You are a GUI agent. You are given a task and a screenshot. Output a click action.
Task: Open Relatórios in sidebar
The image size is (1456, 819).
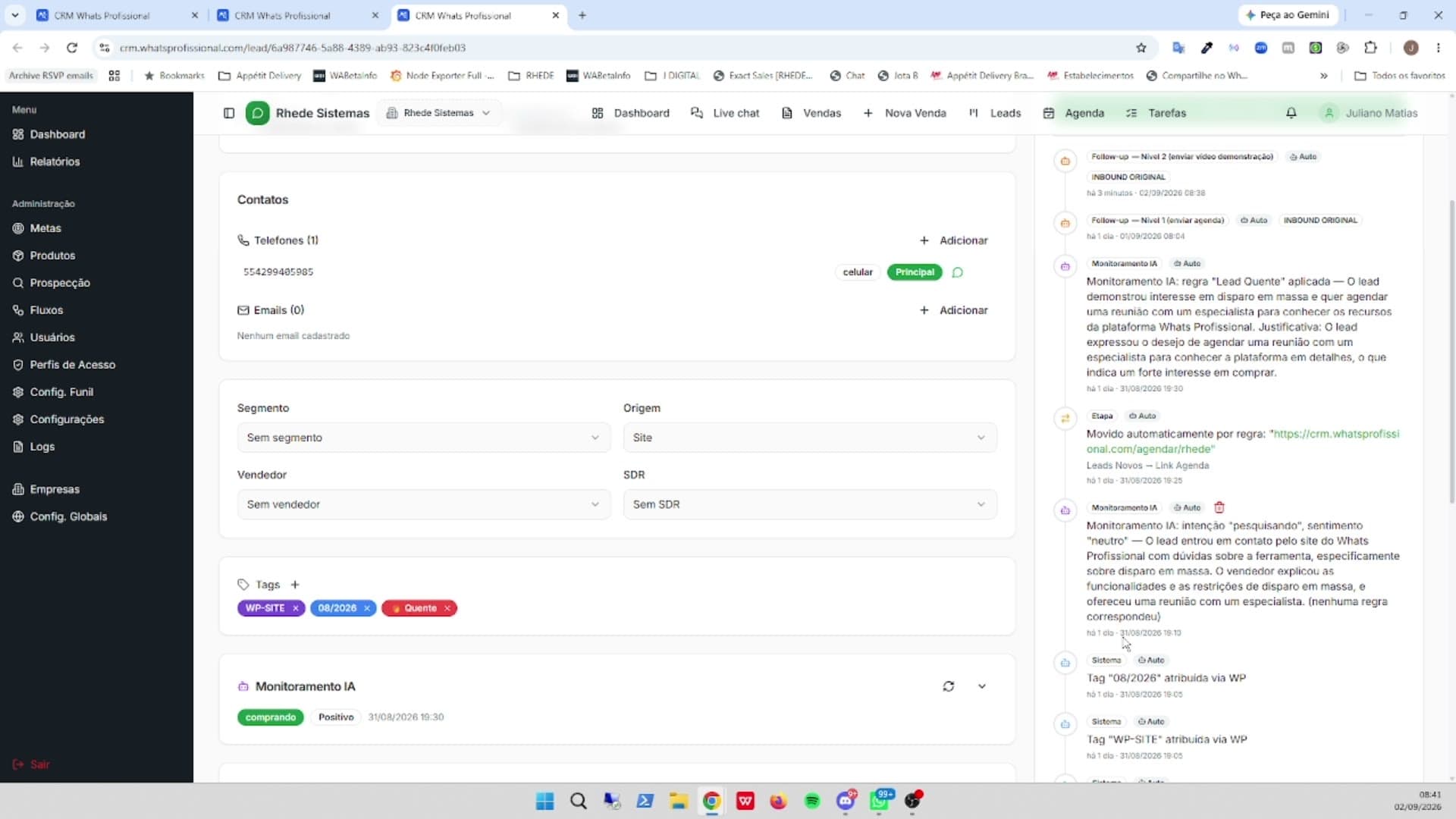(x=47, y=162)
